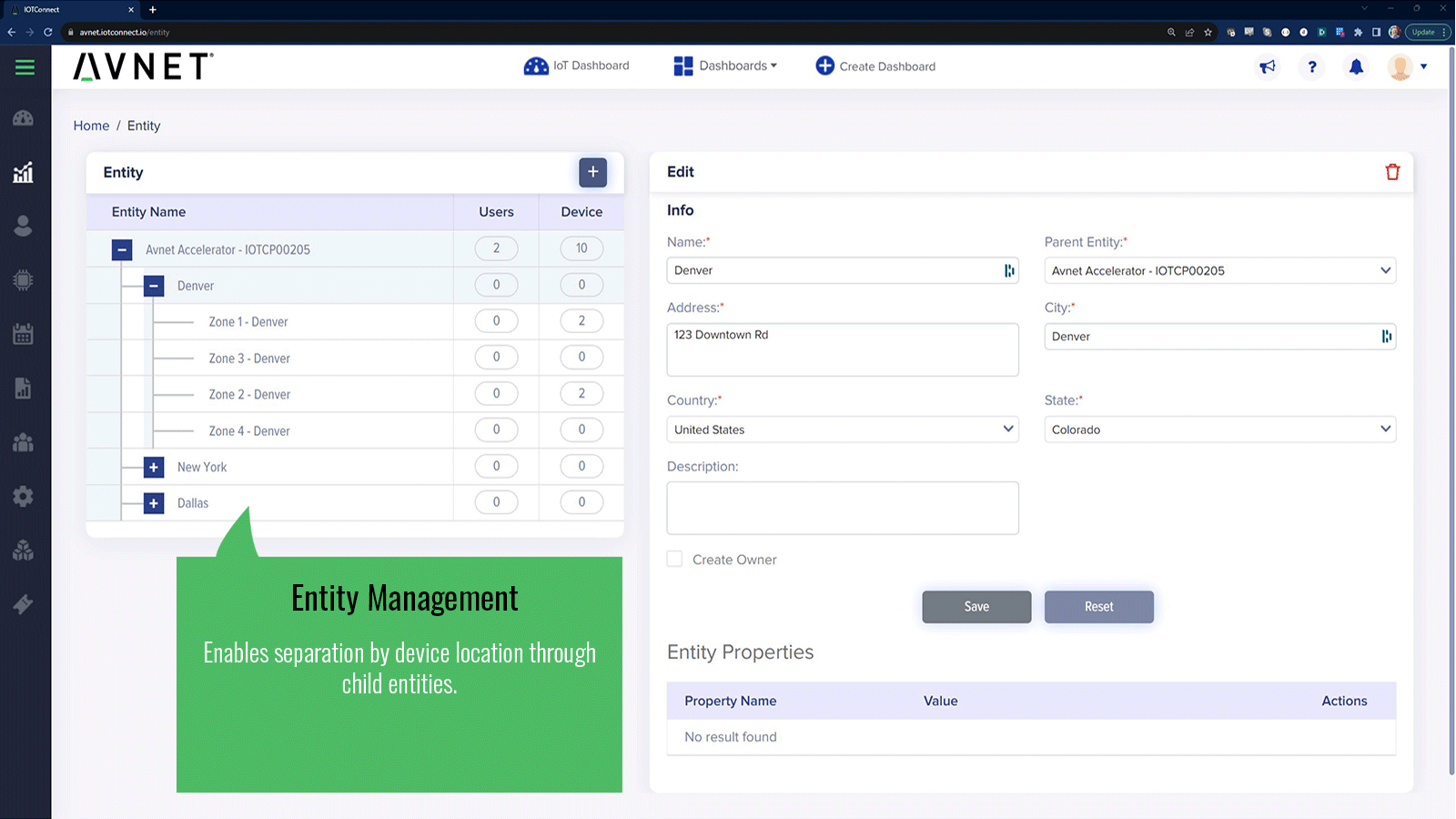Click the red delete trash icon

(1391, 172)
